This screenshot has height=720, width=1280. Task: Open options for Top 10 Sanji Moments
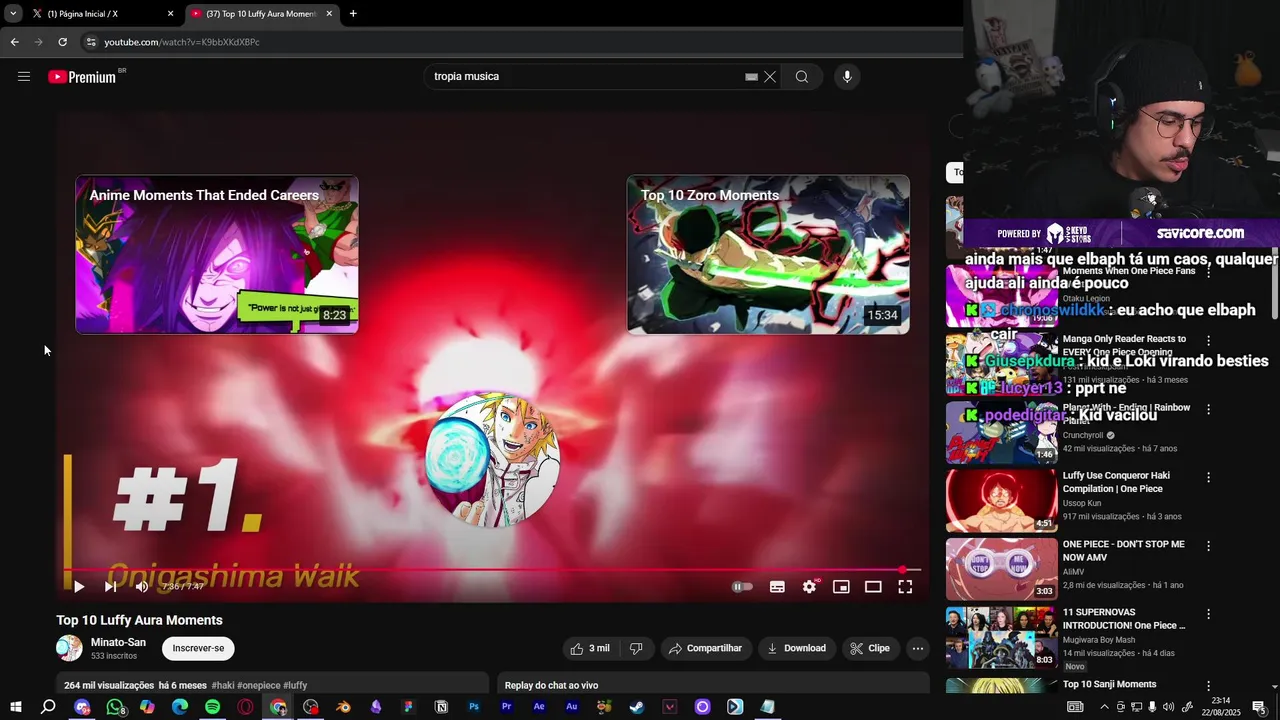click(1208, 686)
